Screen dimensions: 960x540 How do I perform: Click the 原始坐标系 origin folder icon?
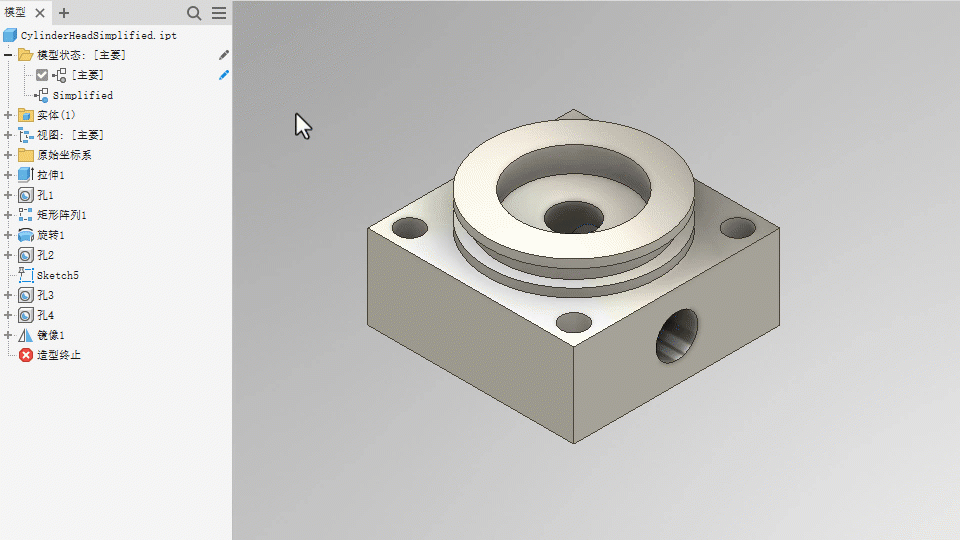(x=25, y=155)
